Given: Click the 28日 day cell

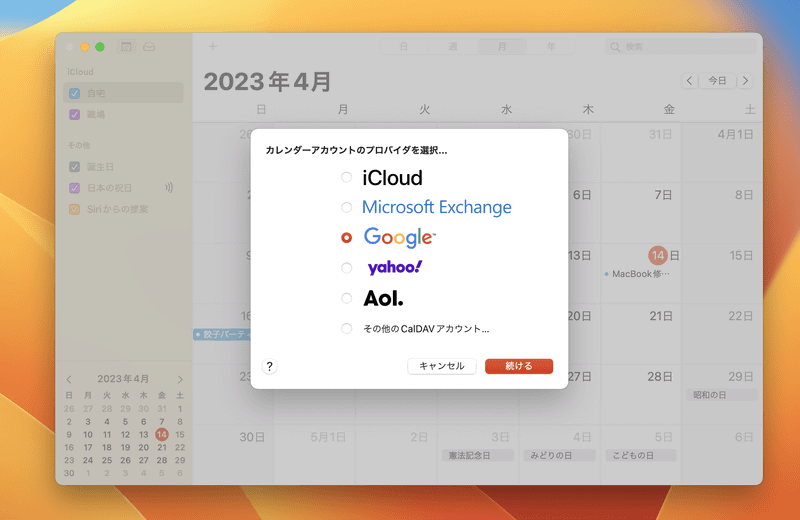Looking at the screenshot, I should coord(641,394).
